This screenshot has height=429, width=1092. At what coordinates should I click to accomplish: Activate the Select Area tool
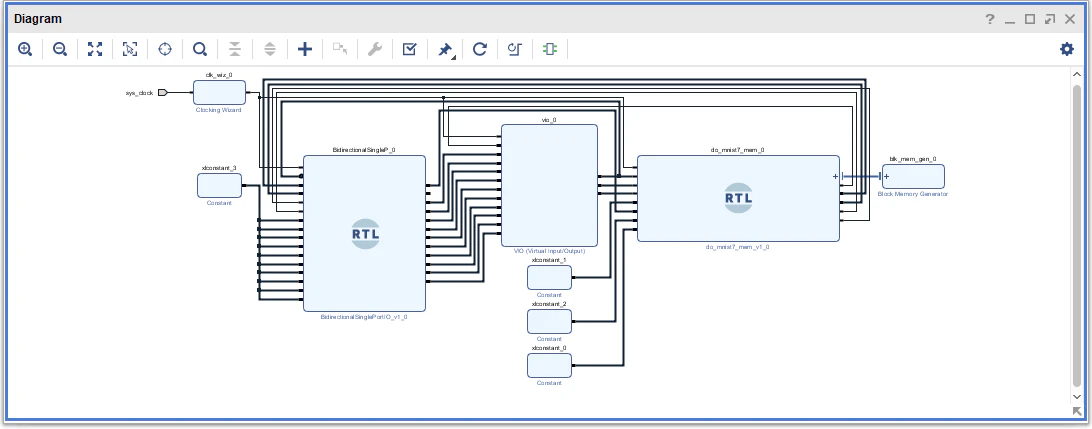(x=130, y=49)
